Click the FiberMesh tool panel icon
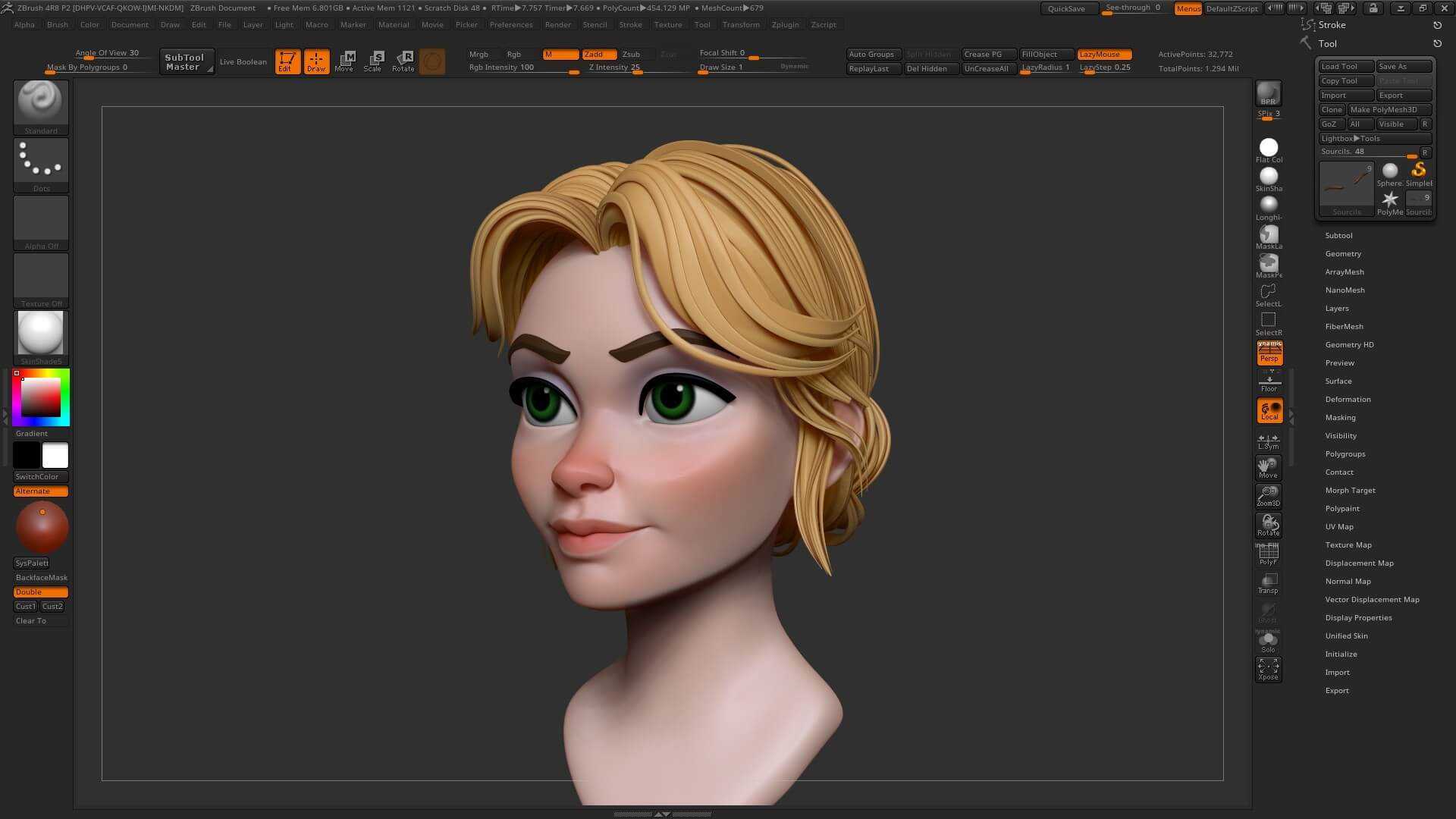Viewport: 1456px width, 819px height. pos(1344,326)
